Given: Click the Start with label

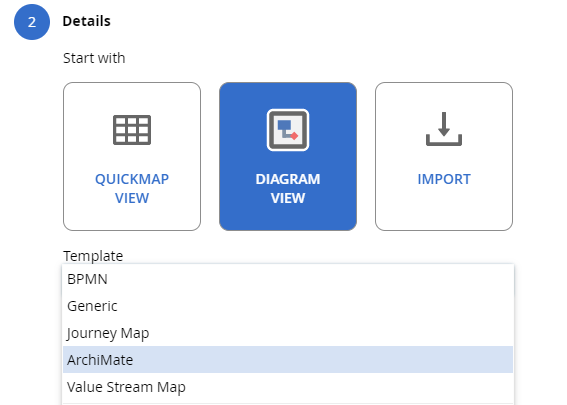Looking at the screenshot, I should (x=94, y=58).
